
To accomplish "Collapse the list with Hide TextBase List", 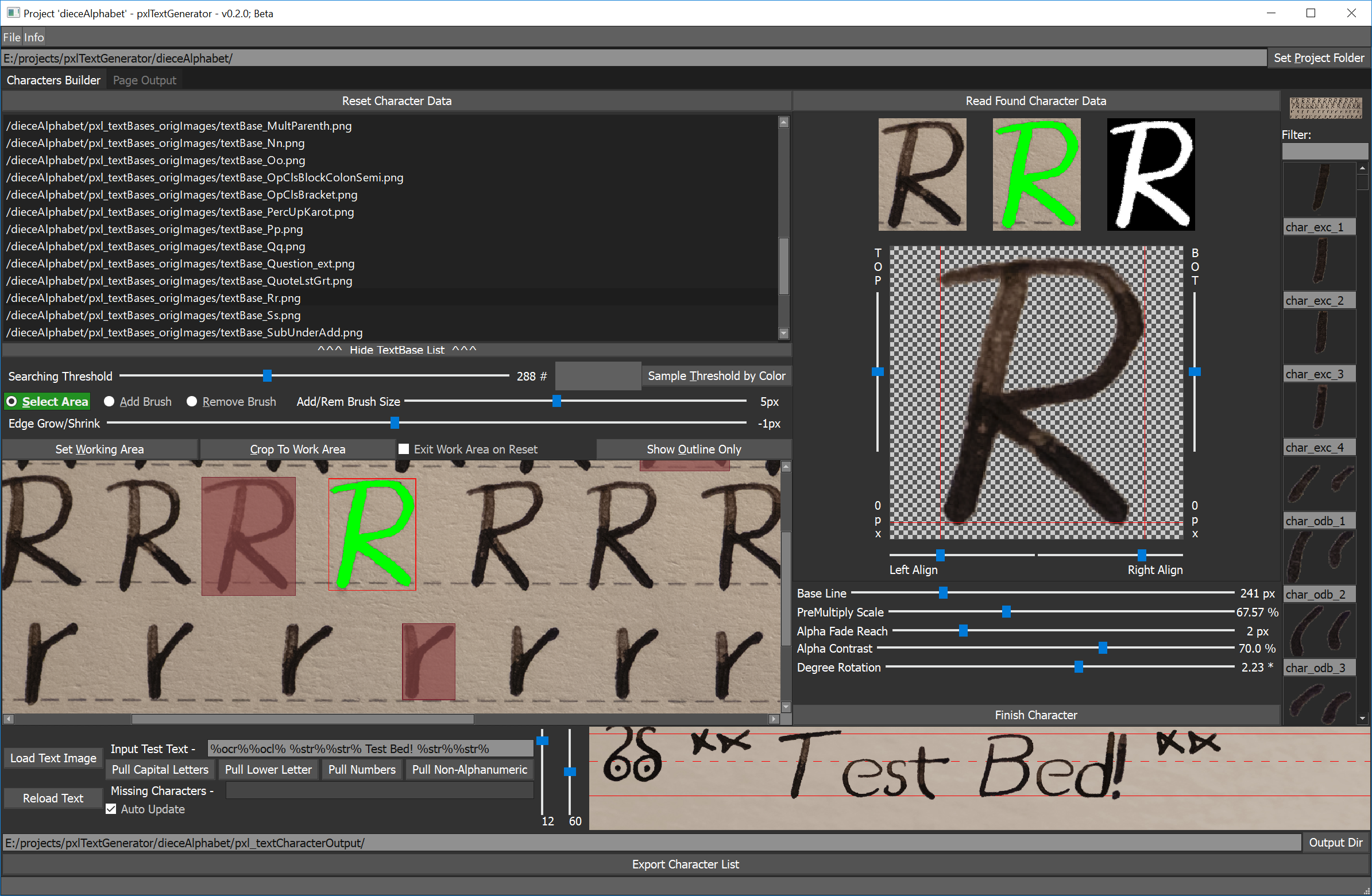I will (x=397, y=350).
